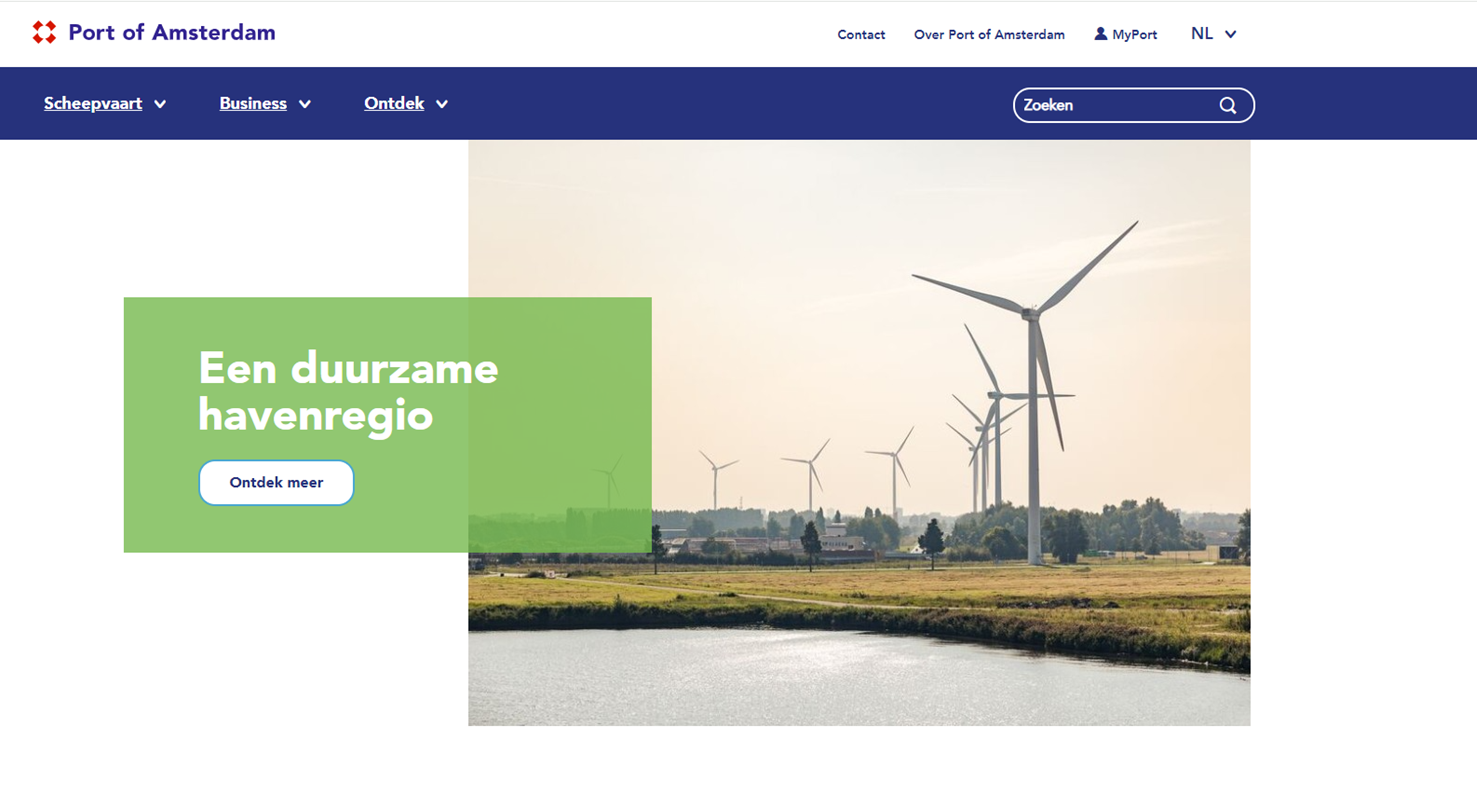Click the Contact link
Image resolution: width=1477 pixels, height=792 pixels.
point(861,34)
